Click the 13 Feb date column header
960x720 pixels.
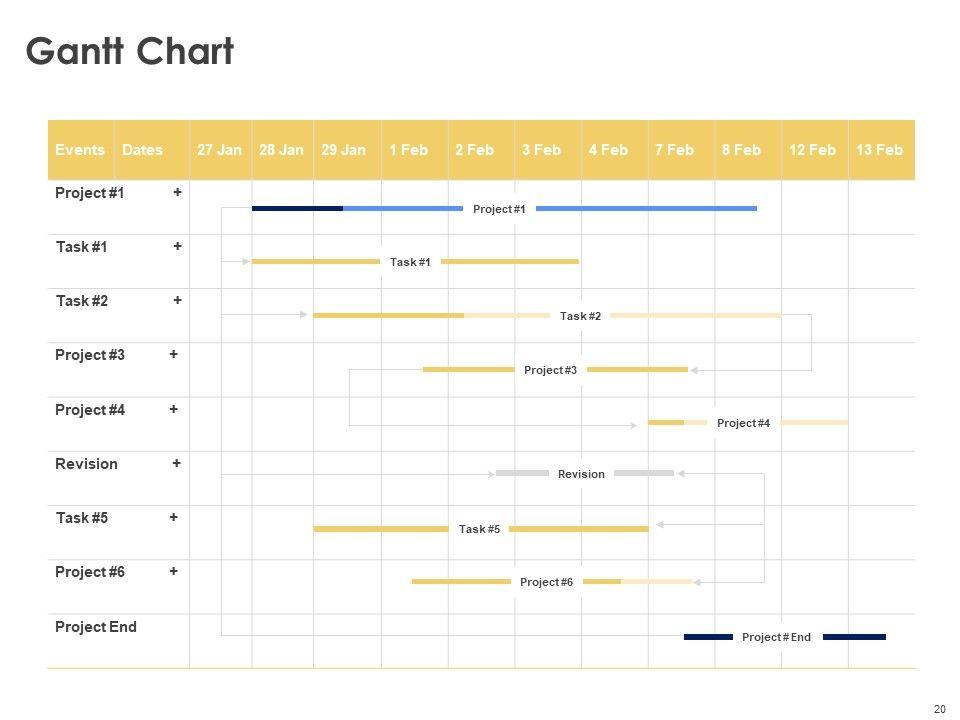pos(879,150)
